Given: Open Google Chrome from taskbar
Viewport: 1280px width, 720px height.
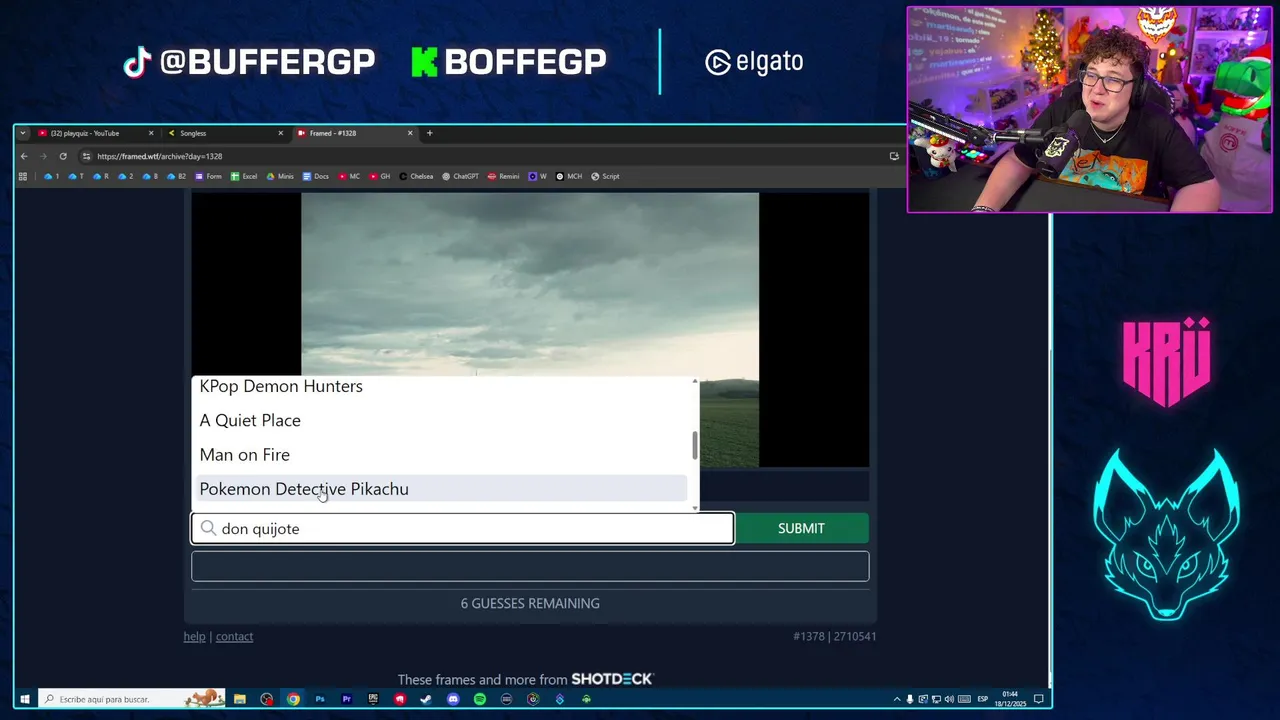Looking at the screenshot, I should click(x=293, y=699).
